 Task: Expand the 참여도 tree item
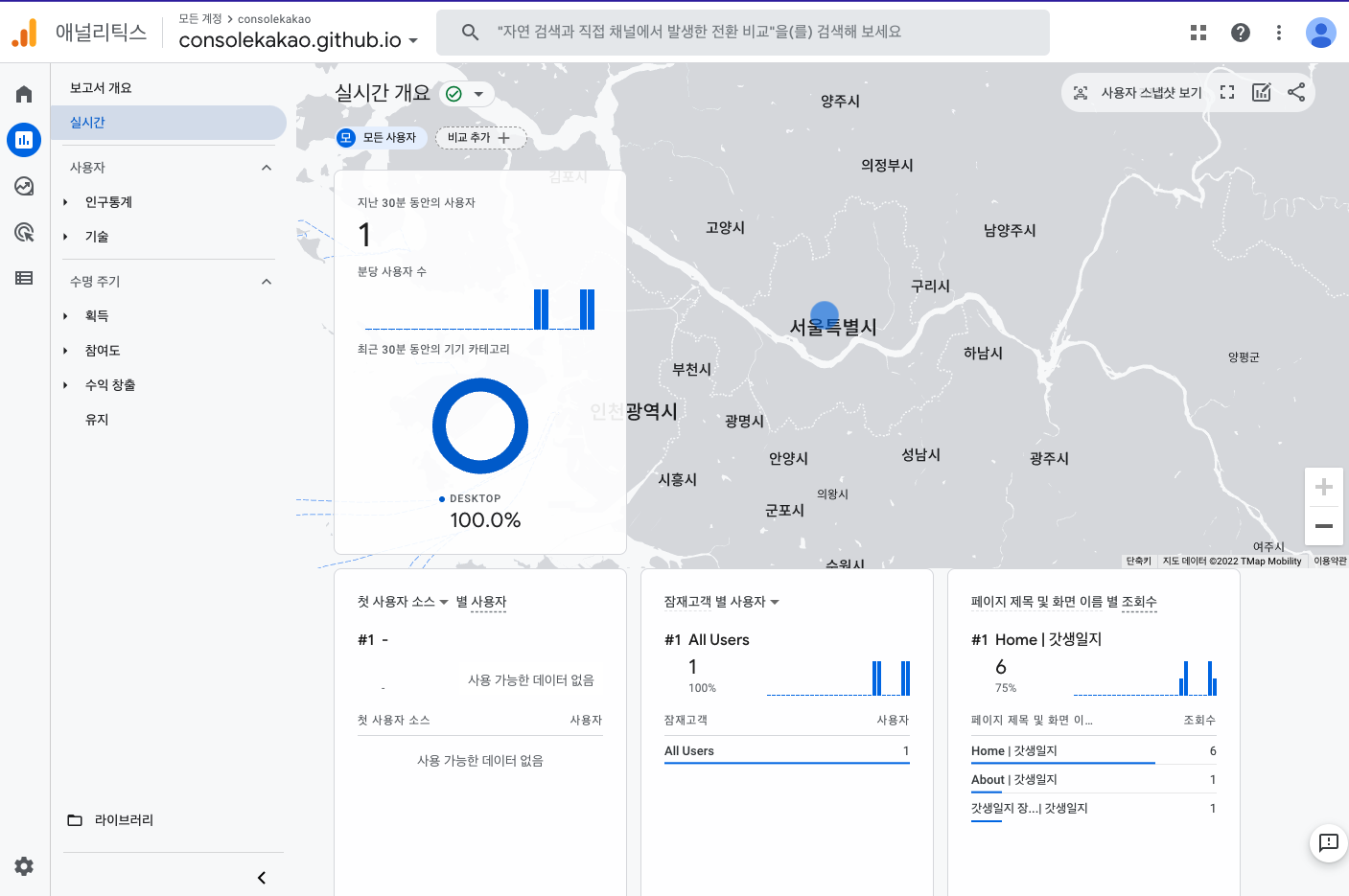pos(66,351)
